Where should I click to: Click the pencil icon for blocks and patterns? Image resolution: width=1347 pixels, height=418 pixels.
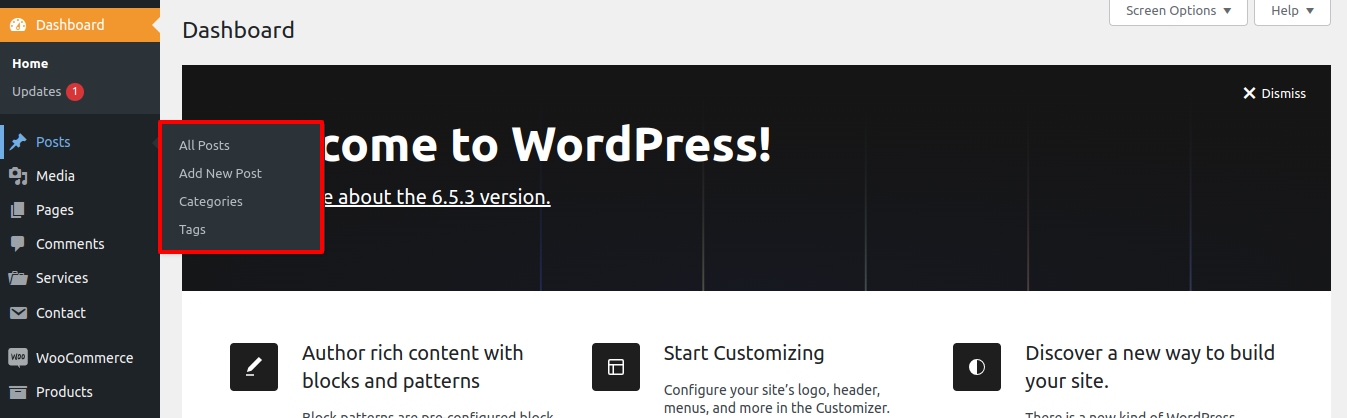coord(254,367)
